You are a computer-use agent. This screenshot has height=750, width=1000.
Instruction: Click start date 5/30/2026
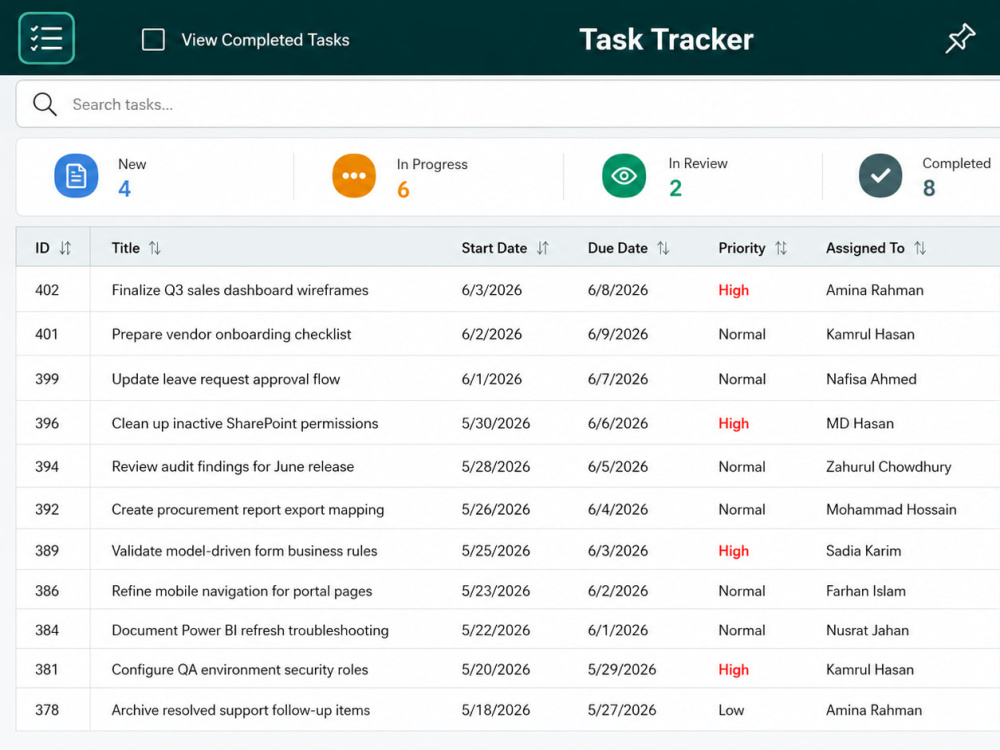(x=496, y=423)
